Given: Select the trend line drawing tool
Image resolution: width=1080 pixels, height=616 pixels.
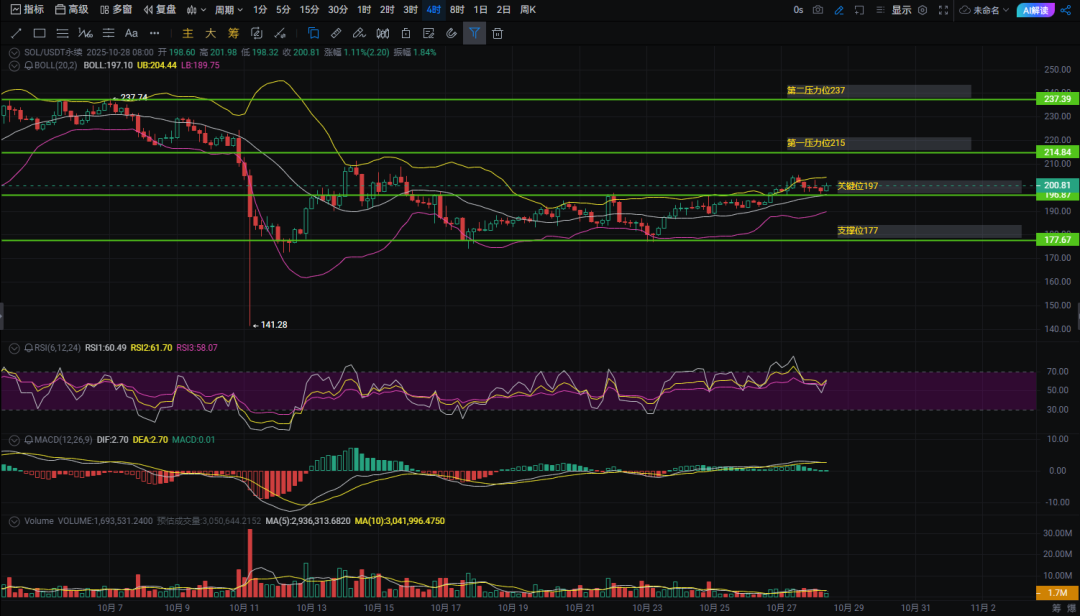Looking at the screenshot, I should coord(17,33).
